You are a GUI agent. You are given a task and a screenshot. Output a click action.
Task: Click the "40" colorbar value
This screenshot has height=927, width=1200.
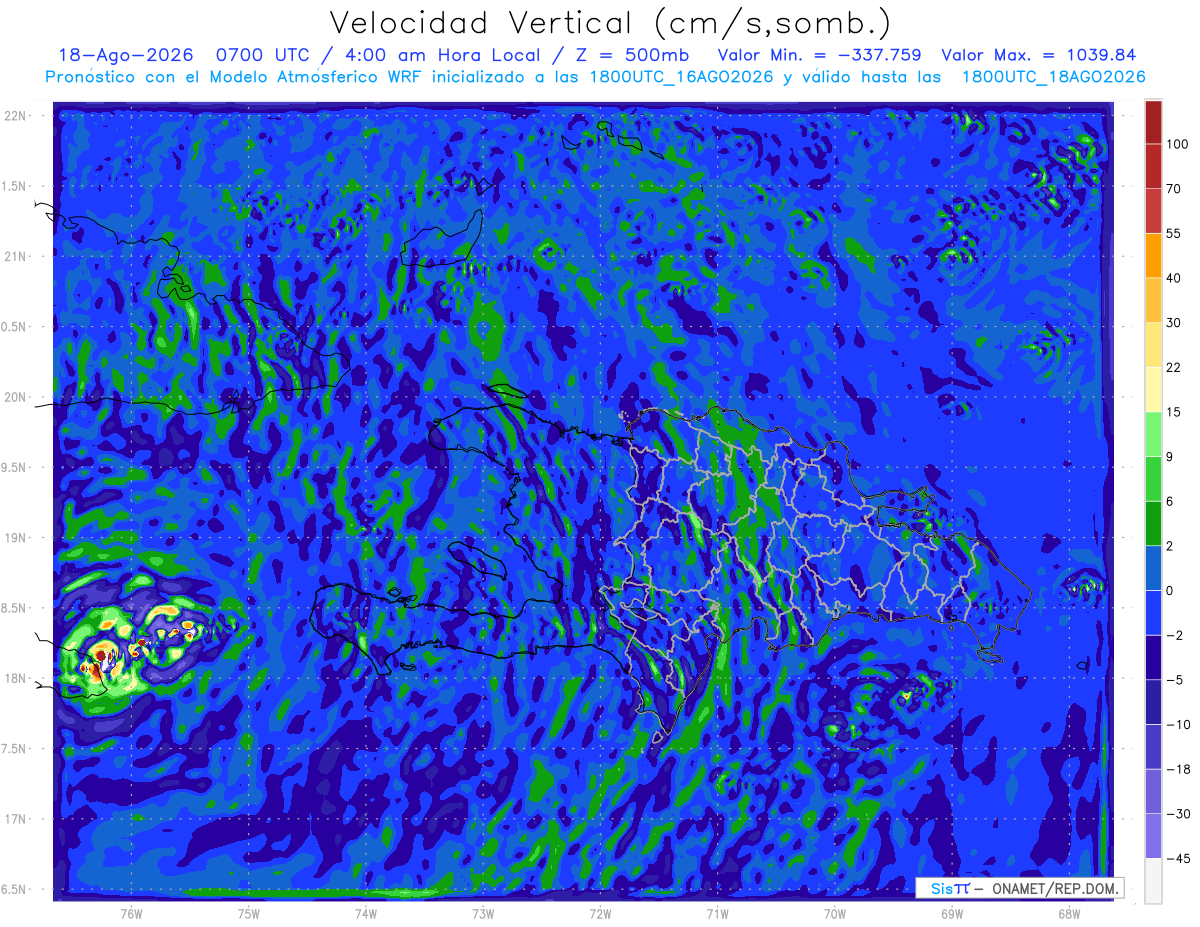(1174, 278)
